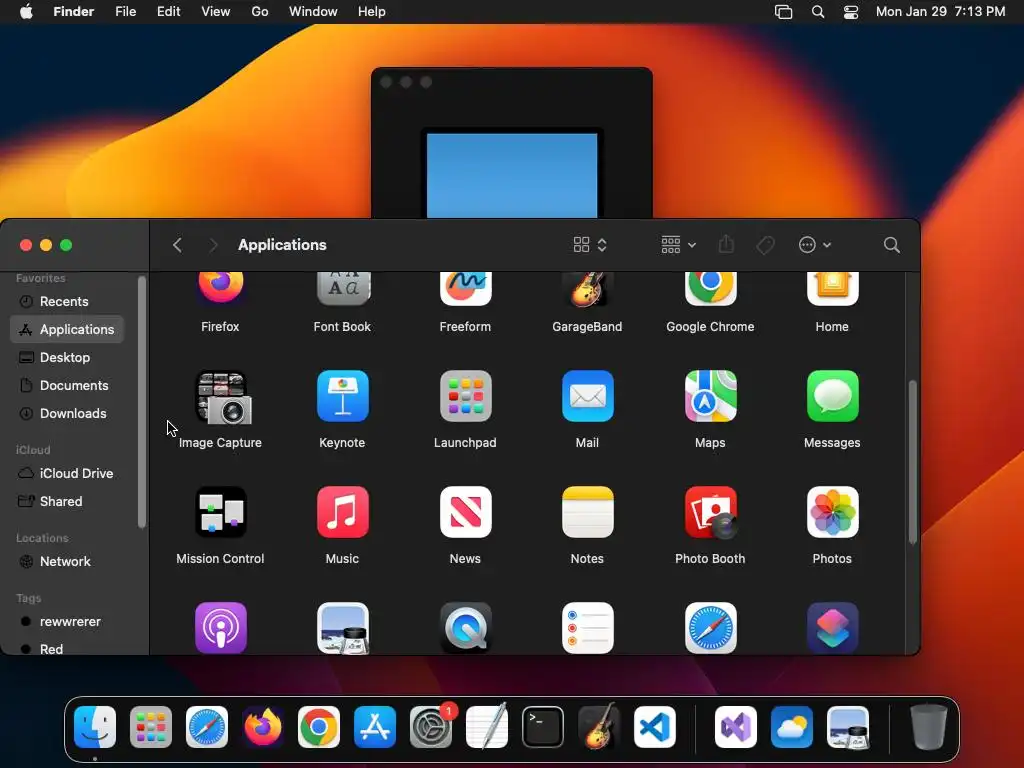Select the Maps application
1024x768 pixels.
[710, 396]
